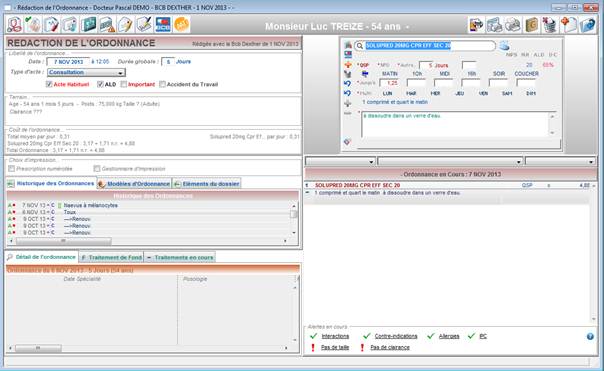Viewport: 604px width, 371px height.
Task: Open the BCB drug database icon
Action: (x=163, y=25)
